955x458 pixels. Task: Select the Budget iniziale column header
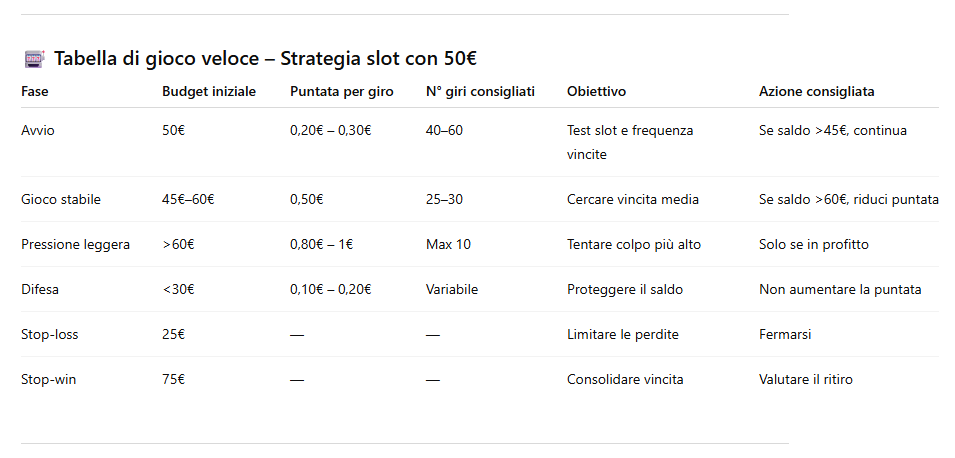(x=209, y=92)
